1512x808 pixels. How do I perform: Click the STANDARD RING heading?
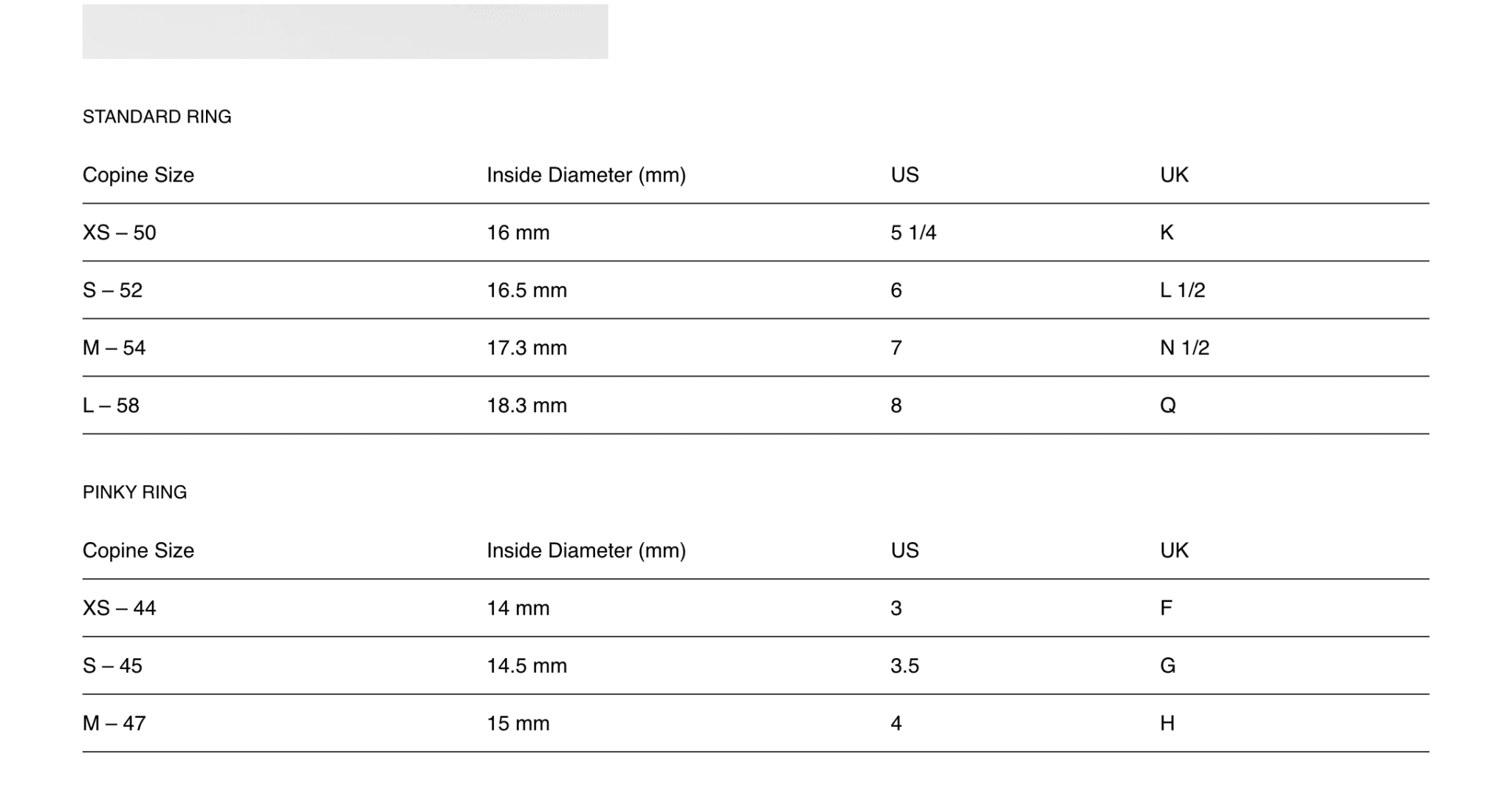pyautogui.click(x=157, y=117)
